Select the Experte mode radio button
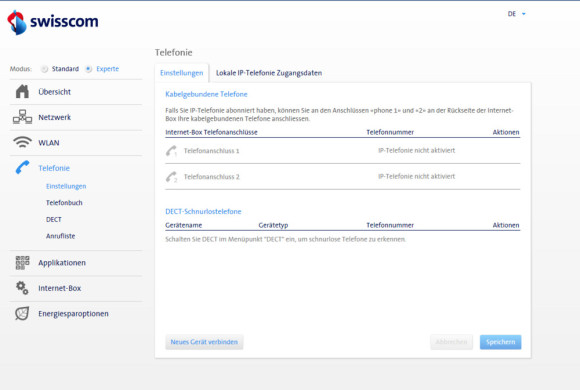The width and height of the screenshot is (580, 390). click(89, 69)
